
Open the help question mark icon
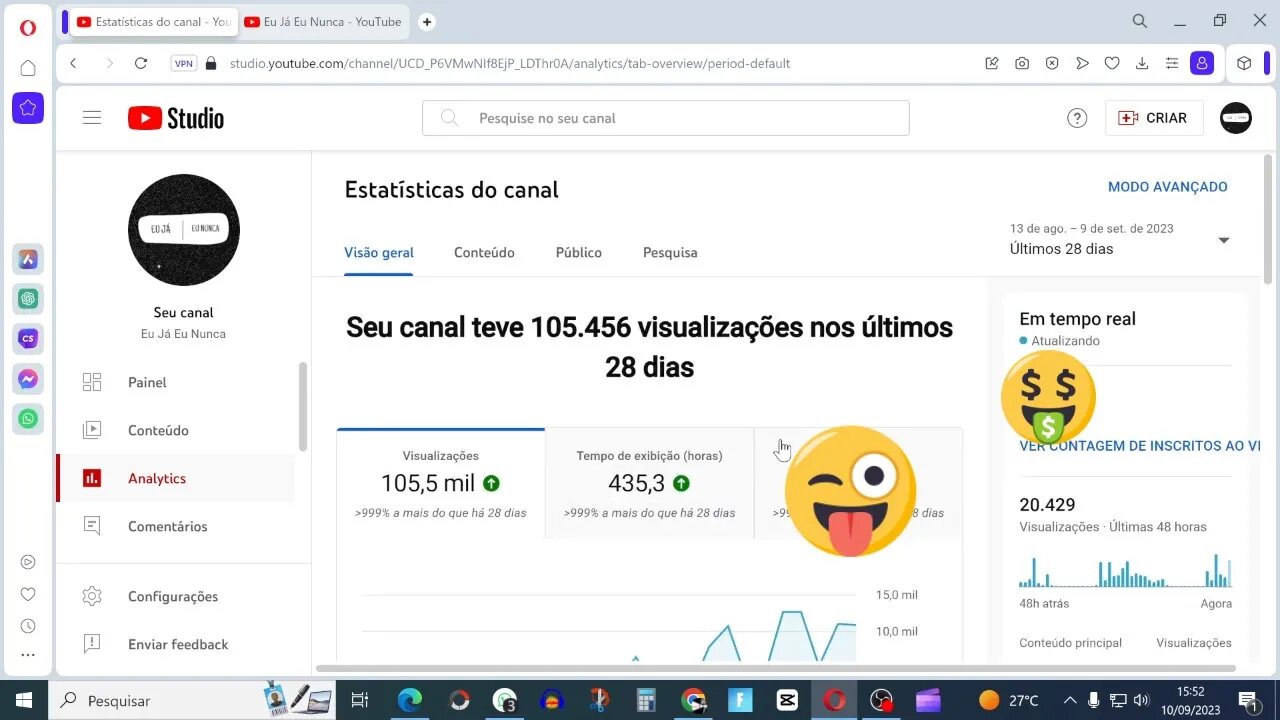[1077, 118]
